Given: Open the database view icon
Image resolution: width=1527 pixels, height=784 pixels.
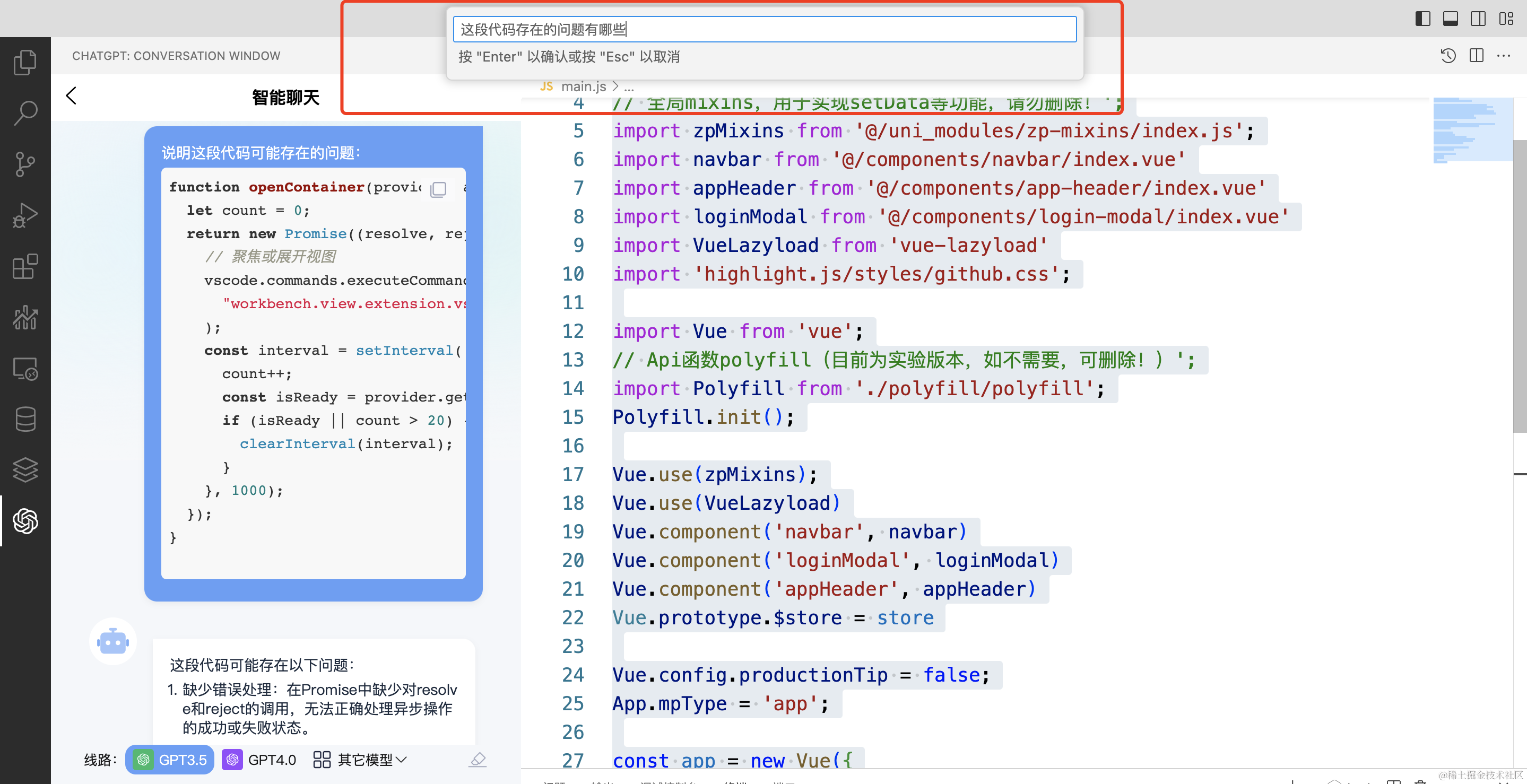Looking at the screenshot, I should tap(25, 419).
